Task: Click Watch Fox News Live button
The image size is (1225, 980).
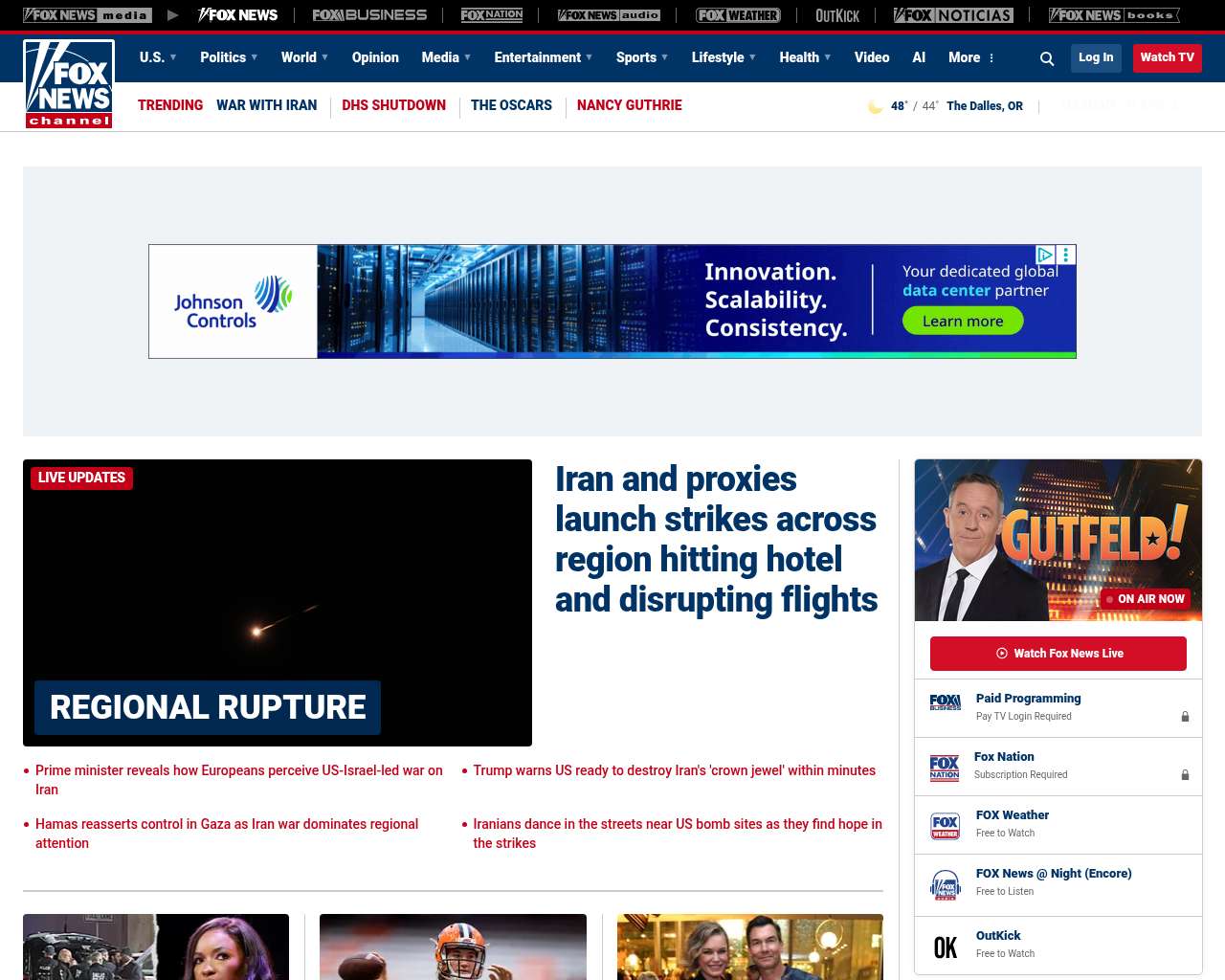Action: pyautogui.click(x=1058, y=654)
